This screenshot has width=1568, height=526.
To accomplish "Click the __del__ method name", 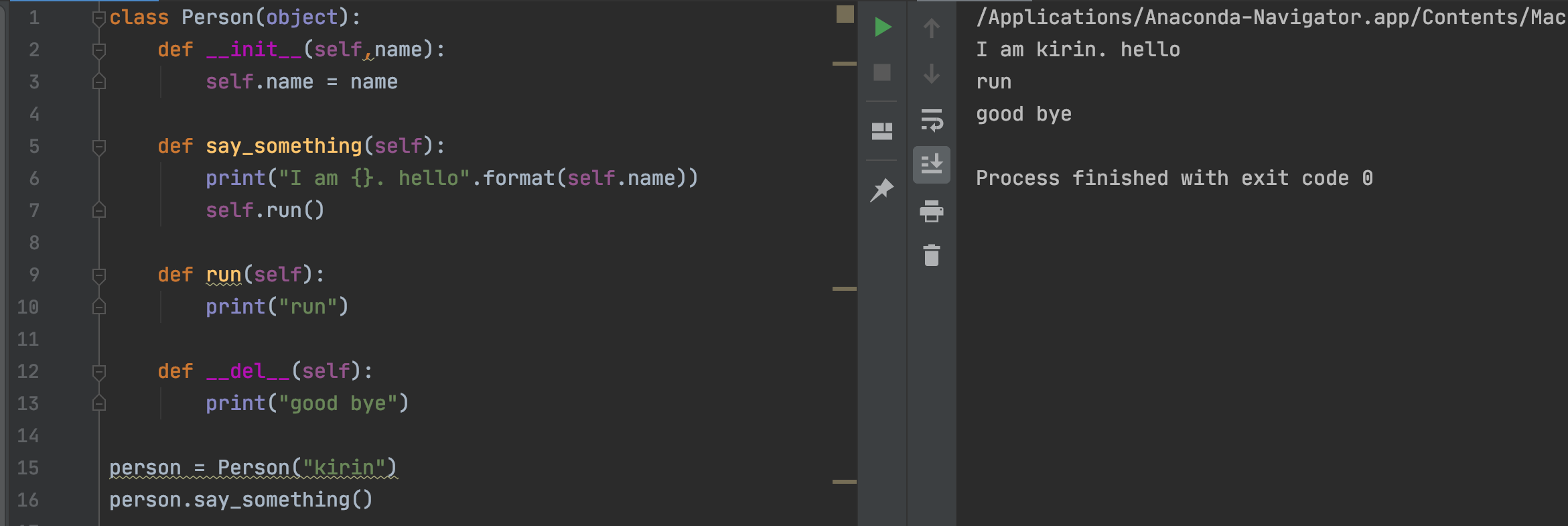I will tap(248, 371).
